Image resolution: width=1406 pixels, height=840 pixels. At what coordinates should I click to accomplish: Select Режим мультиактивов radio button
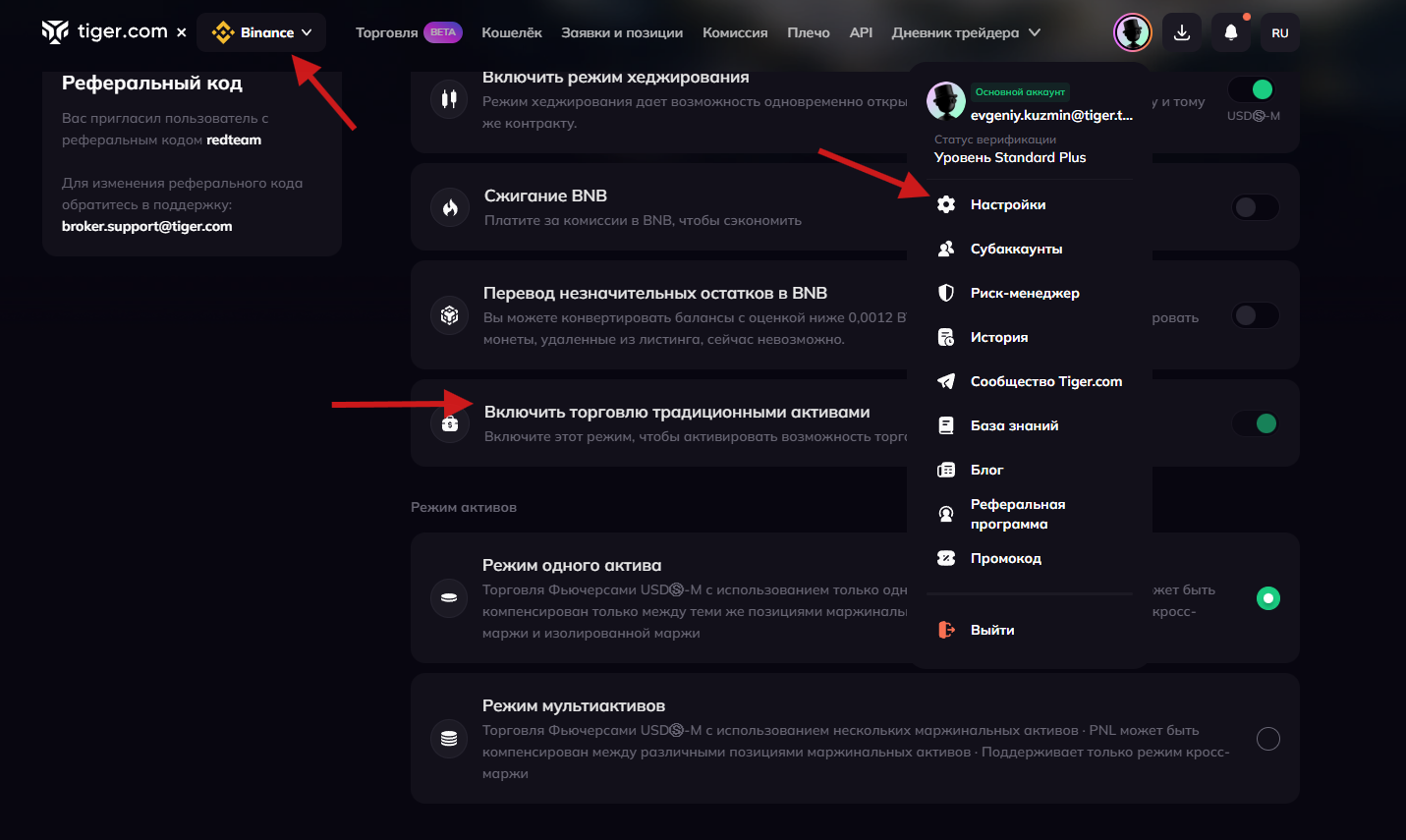(x=1268, y=739)
